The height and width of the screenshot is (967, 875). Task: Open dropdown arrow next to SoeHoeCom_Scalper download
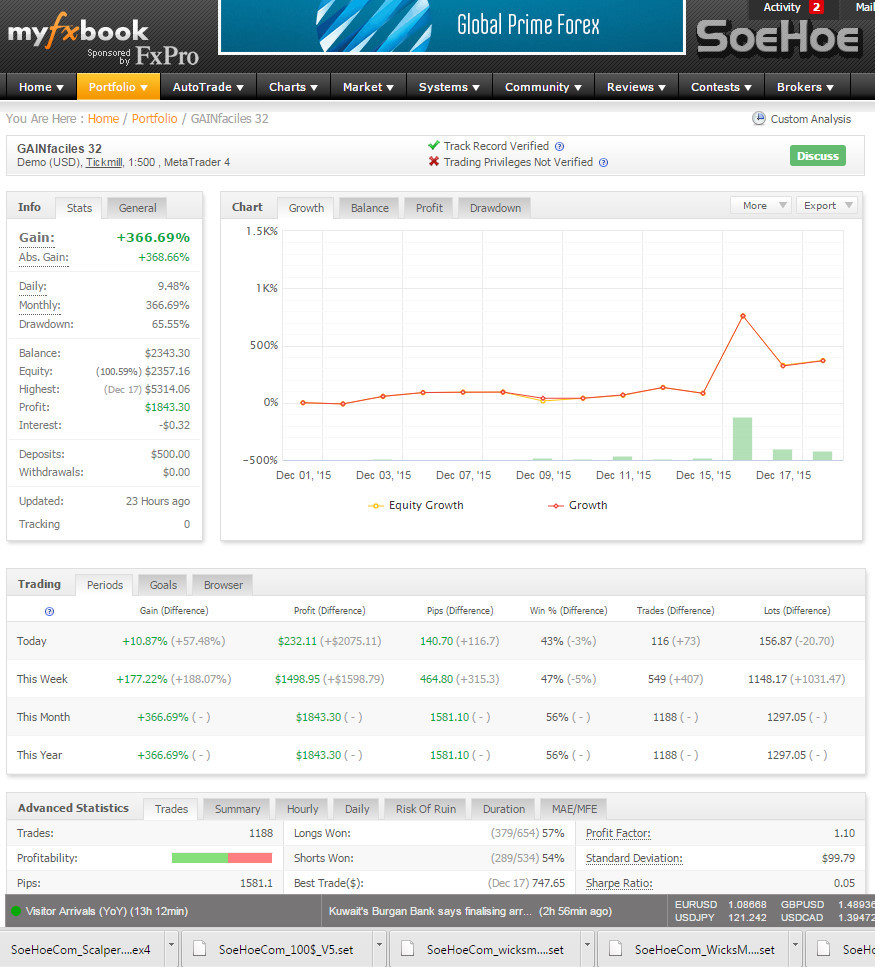(x=171, y=948)
